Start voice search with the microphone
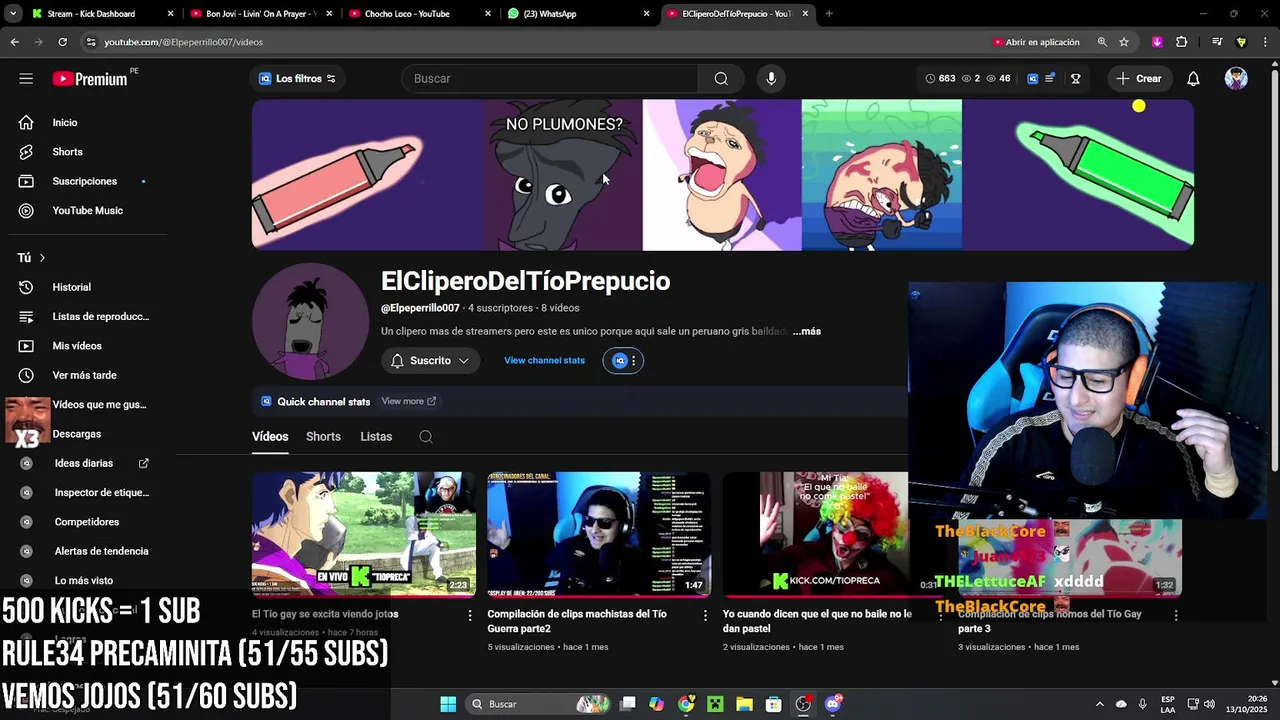Viewport: 1280px width, 720px height. click(771, 78)
